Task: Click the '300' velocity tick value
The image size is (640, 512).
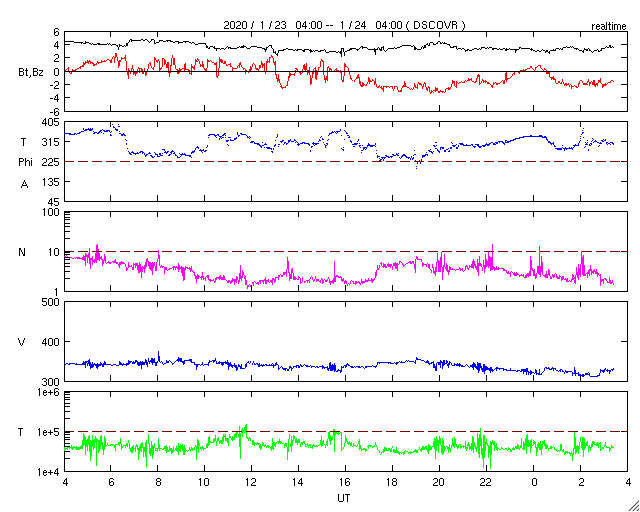Action: click(x=51, y=382)
